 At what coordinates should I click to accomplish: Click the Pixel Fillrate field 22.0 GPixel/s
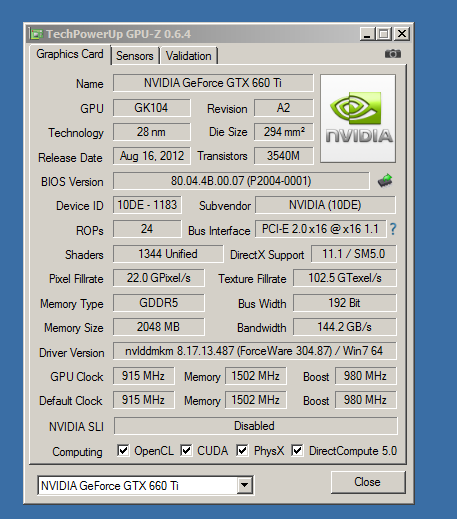point(159,278)
